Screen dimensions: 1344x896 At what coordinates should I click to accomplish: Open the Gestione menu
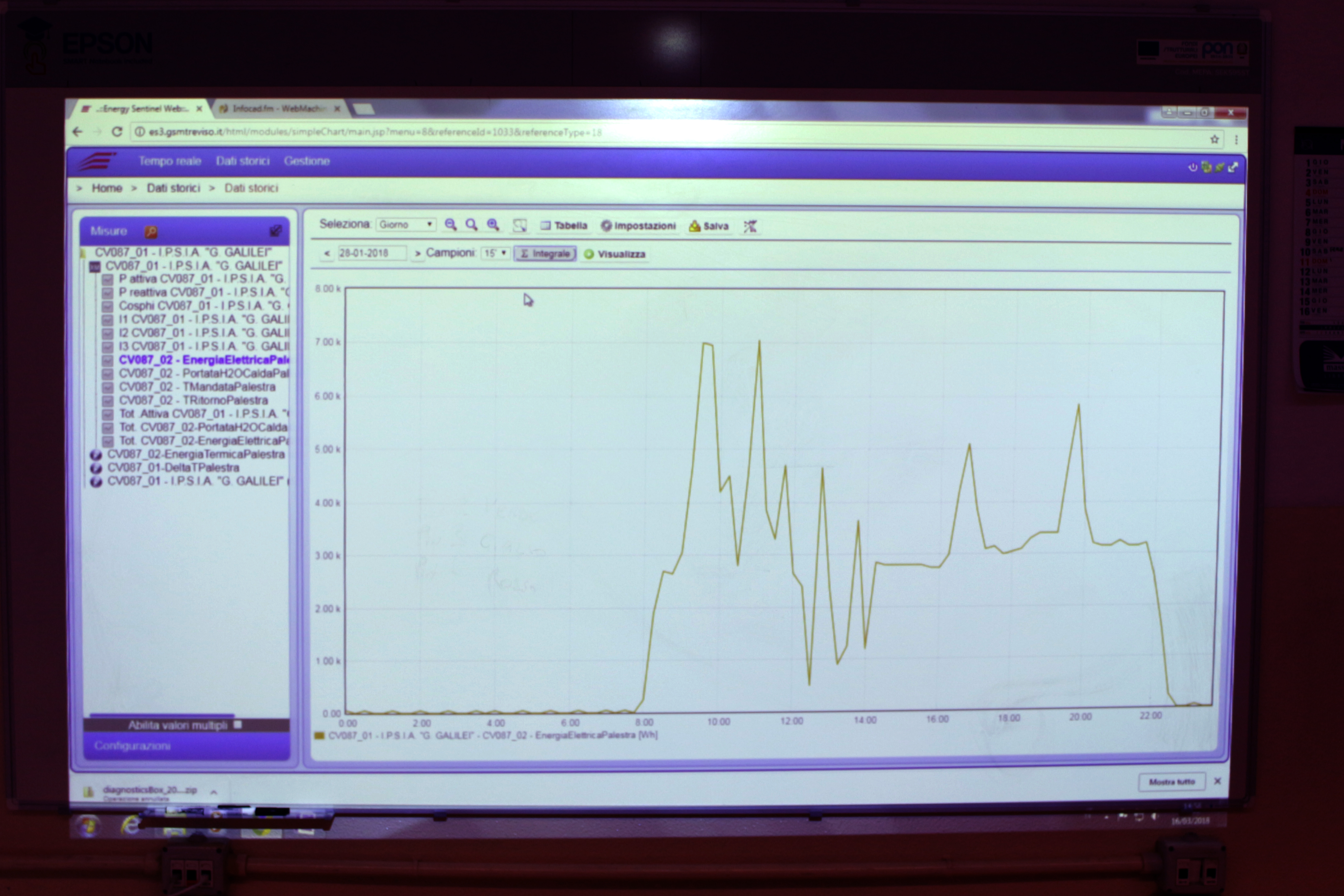click(x=307, y=161)
